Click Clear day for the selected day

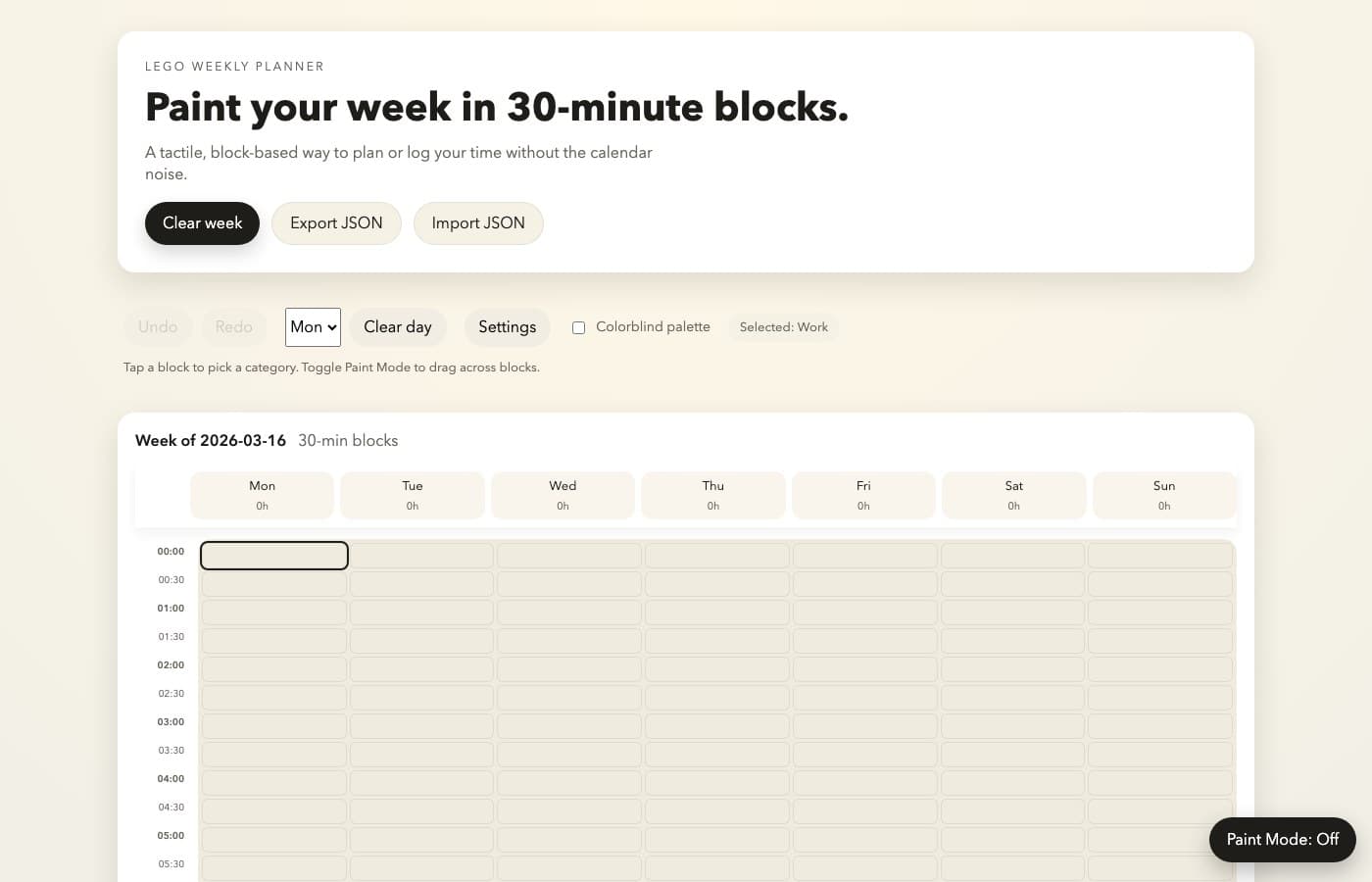tap(398, 326)
